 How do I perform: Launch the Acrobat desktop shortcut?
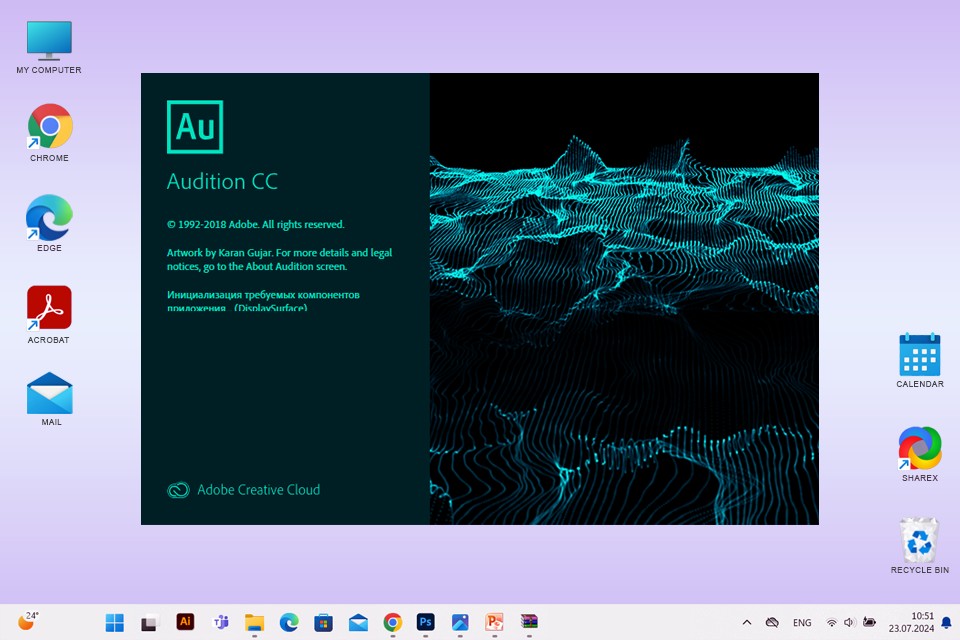click(49, 308)
